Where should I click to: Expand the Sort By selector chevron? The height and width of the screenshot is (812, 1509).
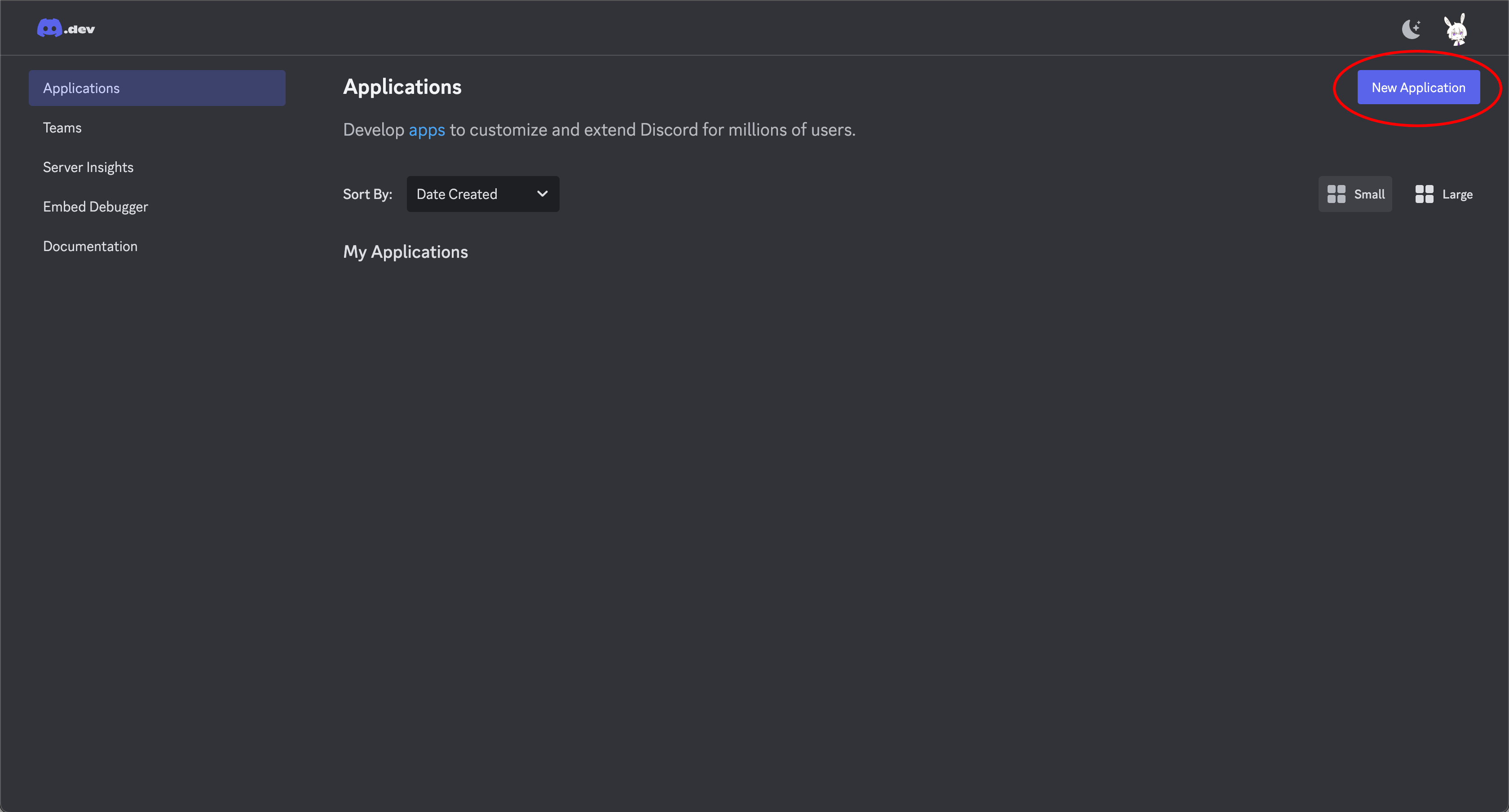[542, 194]
